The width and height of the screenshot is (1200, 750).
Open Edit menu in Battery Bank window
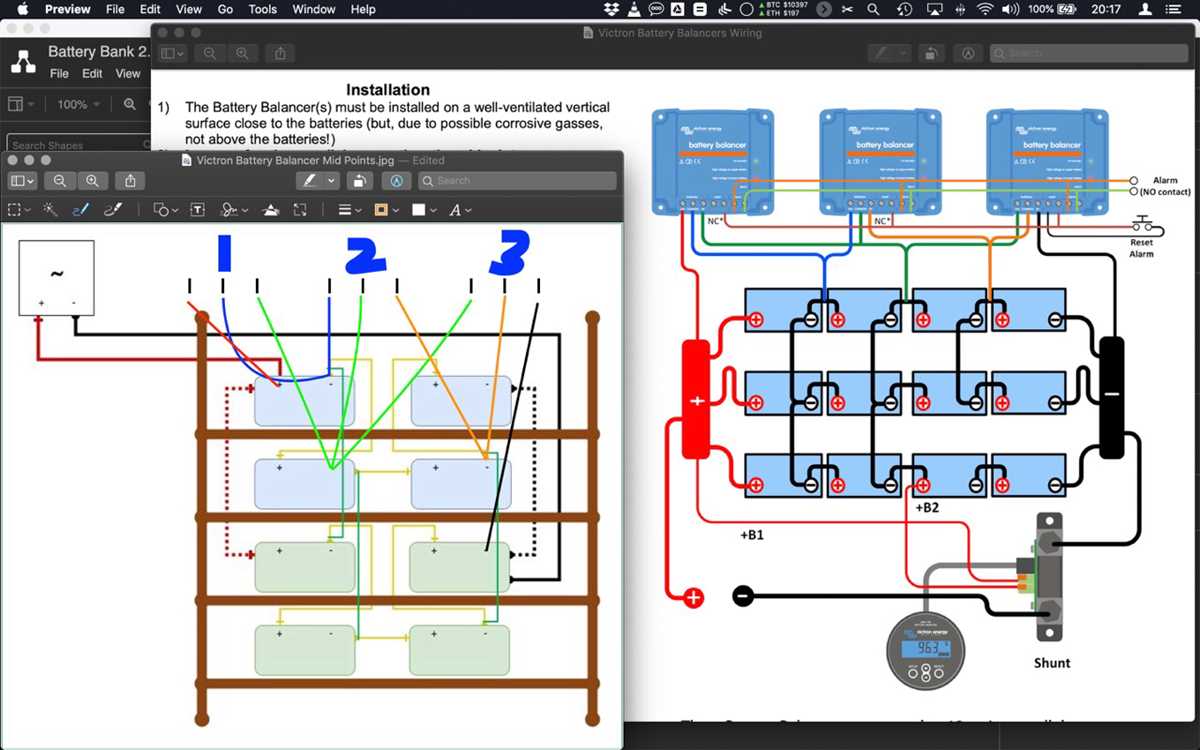click(x=92, y=73)
